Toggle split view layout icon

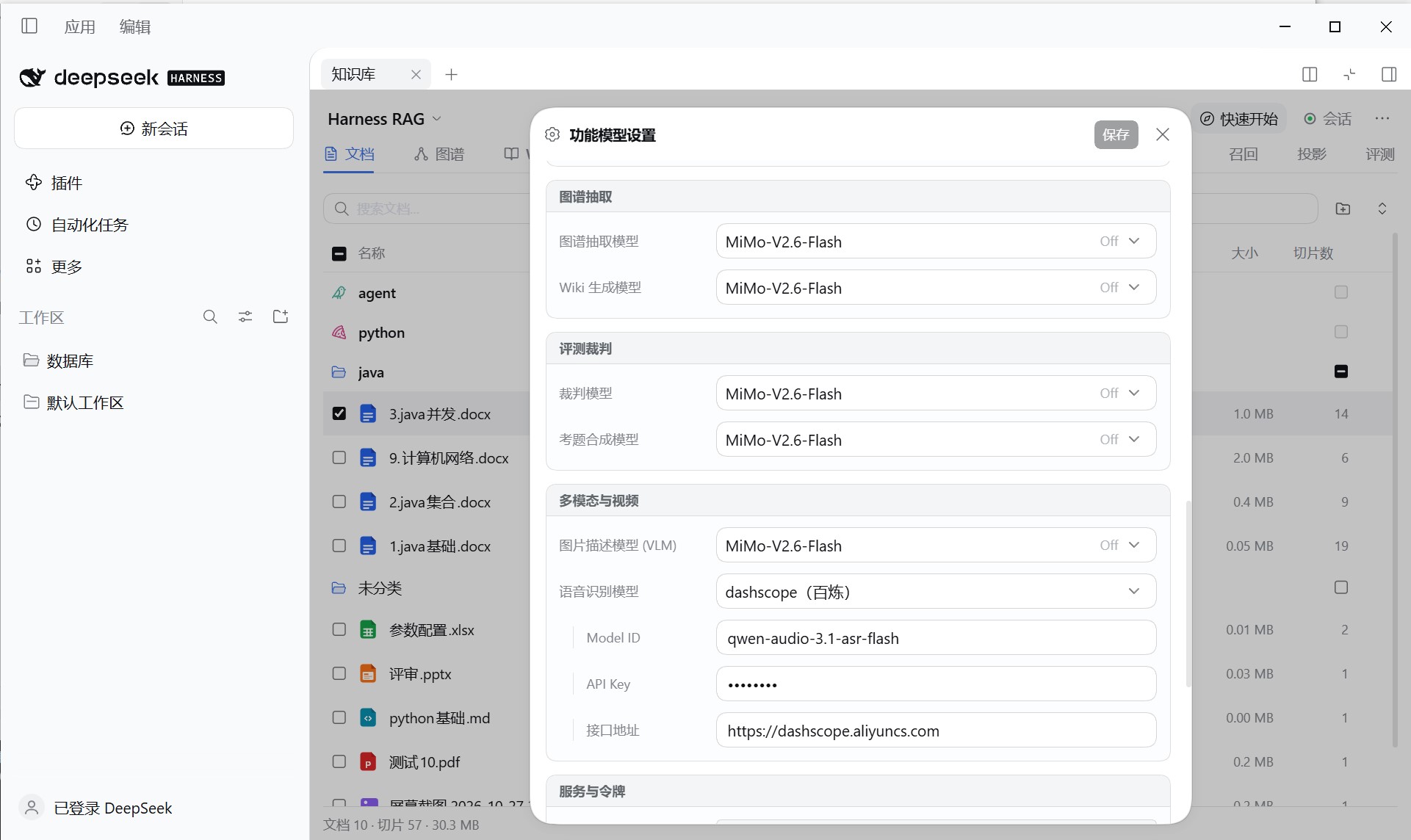(x=1310, y=74)
